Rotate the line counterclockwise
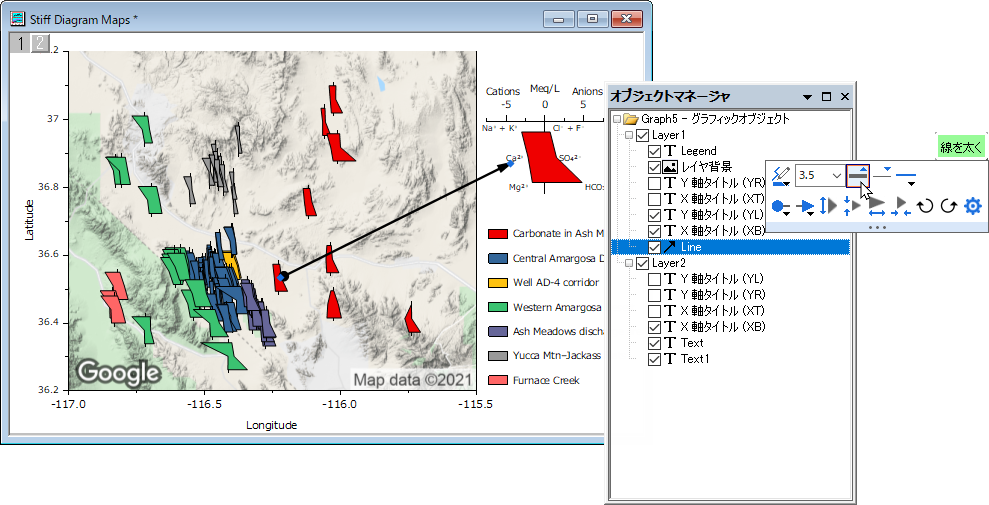This screenshot has height=505, width=989. [925, 206]
